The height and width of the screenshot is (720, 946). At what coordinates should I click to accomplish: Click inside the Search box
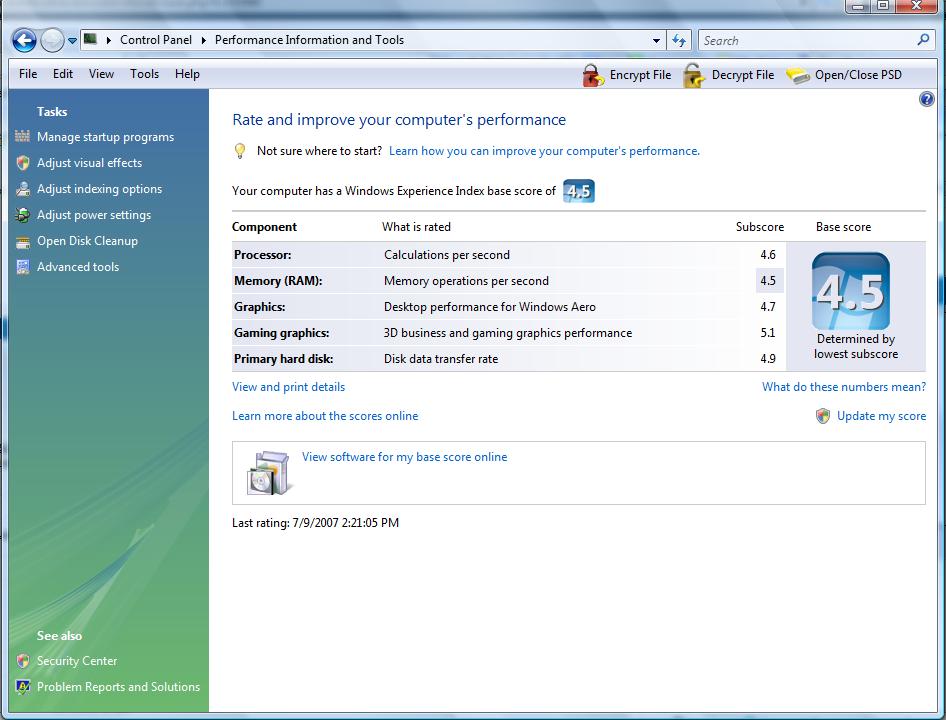click(807, 40)
